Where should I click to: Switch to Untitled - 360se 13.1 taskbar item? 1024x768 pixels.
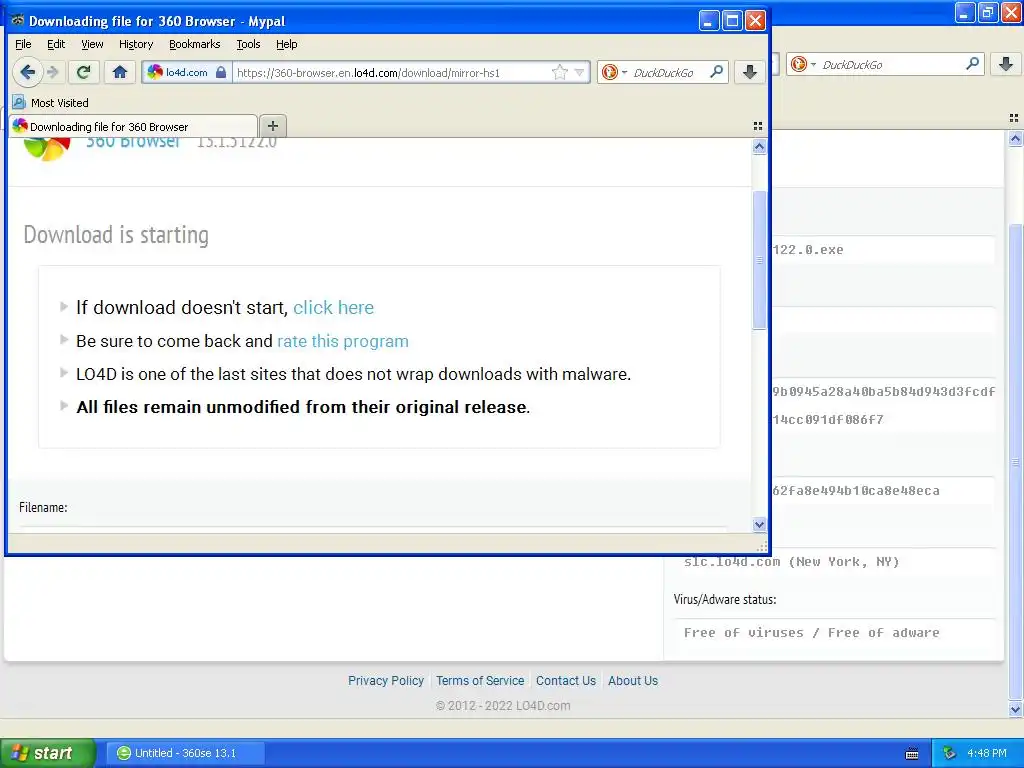click(185, 753)
